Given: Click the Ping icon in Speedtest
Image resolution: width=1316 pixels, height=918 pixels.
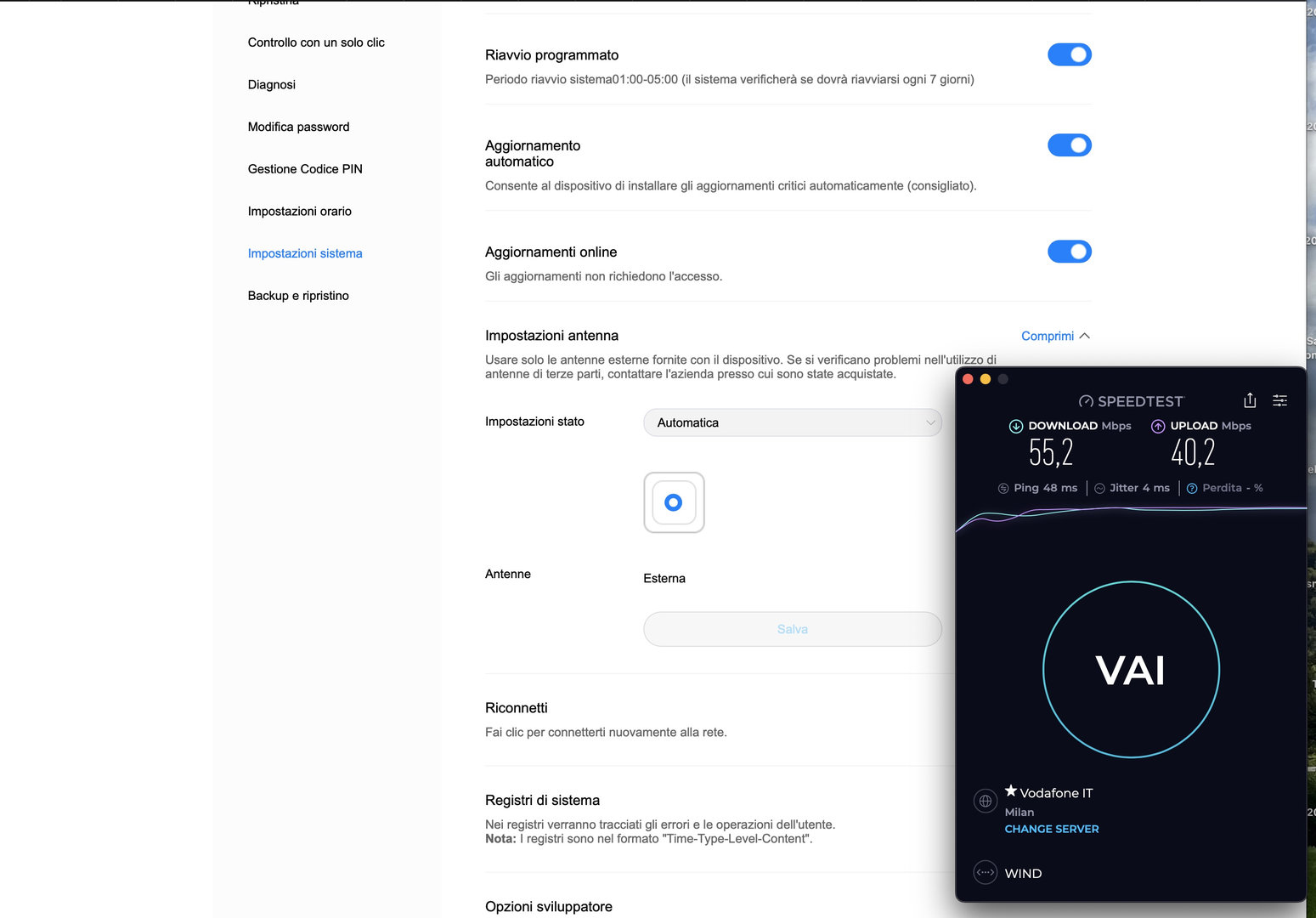Looking at the screenshot, I should (1003, 488).
